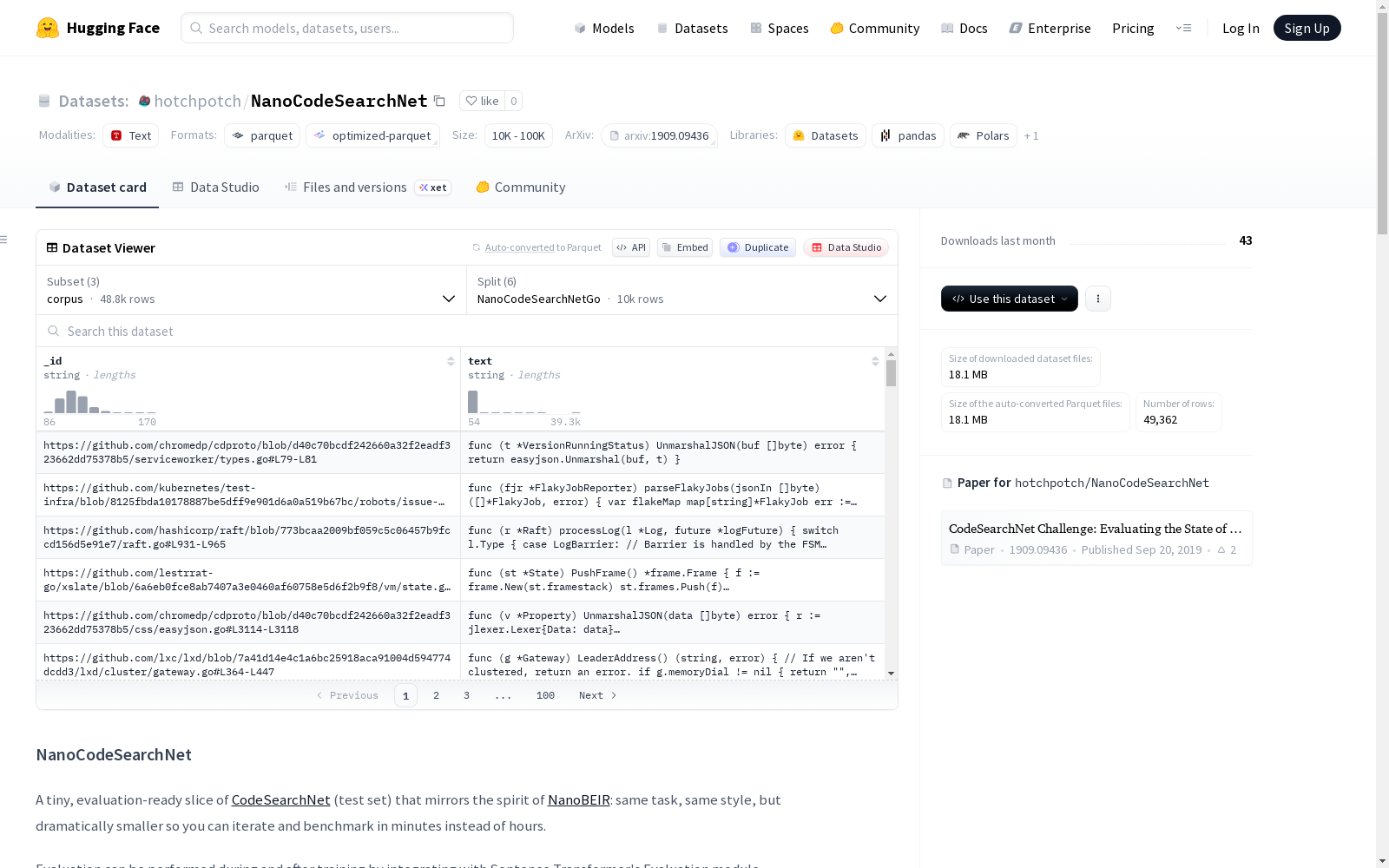Click the parquet format tag
Viewport: 1389px width, 868px height.
[262, 135]
